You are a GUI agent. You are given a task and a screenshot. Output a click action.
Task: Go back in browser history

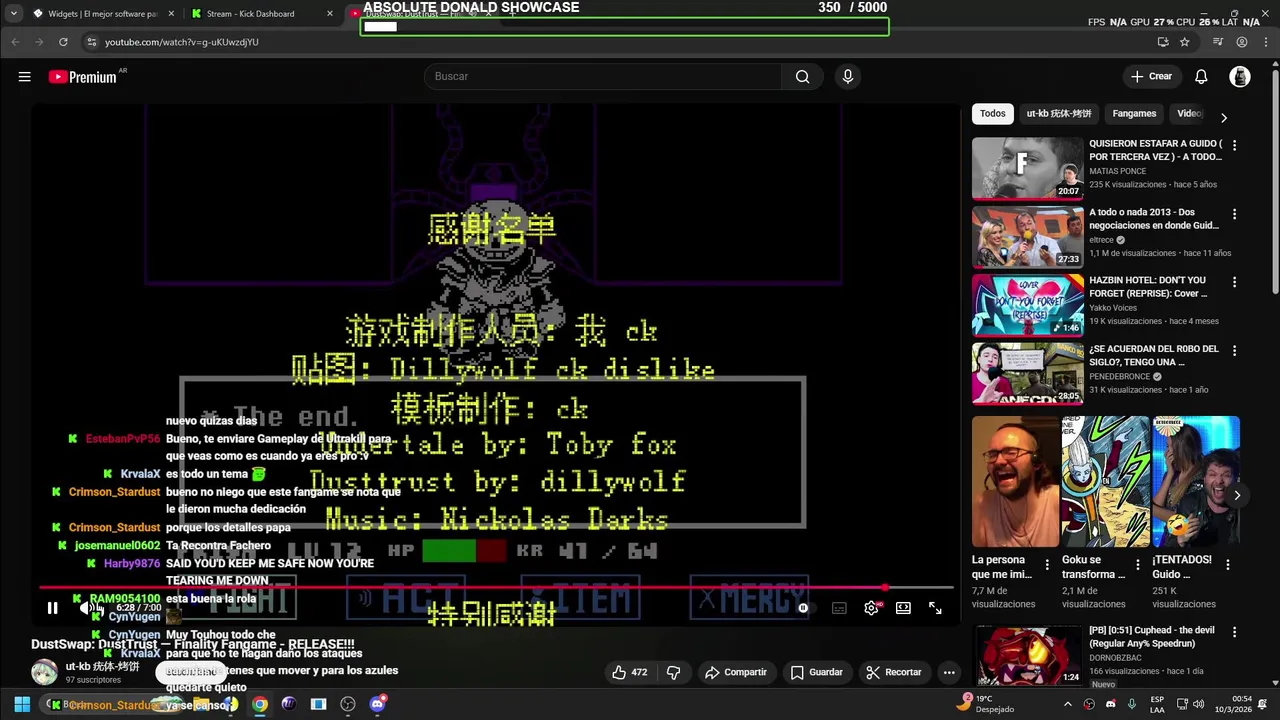pos(15,42)
